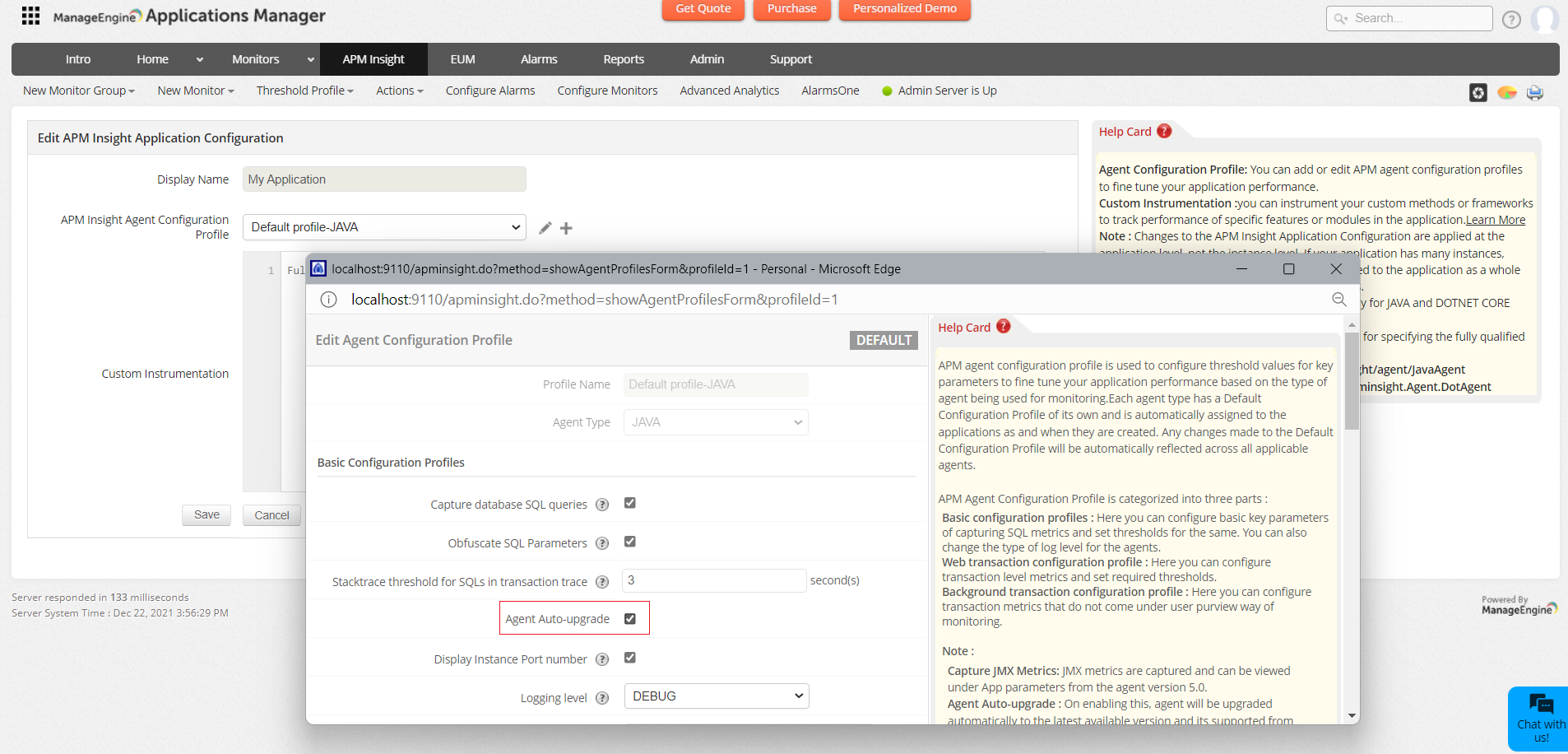Open the help question mark icon near search
1568x754 pixels.
click(1511, 20)
